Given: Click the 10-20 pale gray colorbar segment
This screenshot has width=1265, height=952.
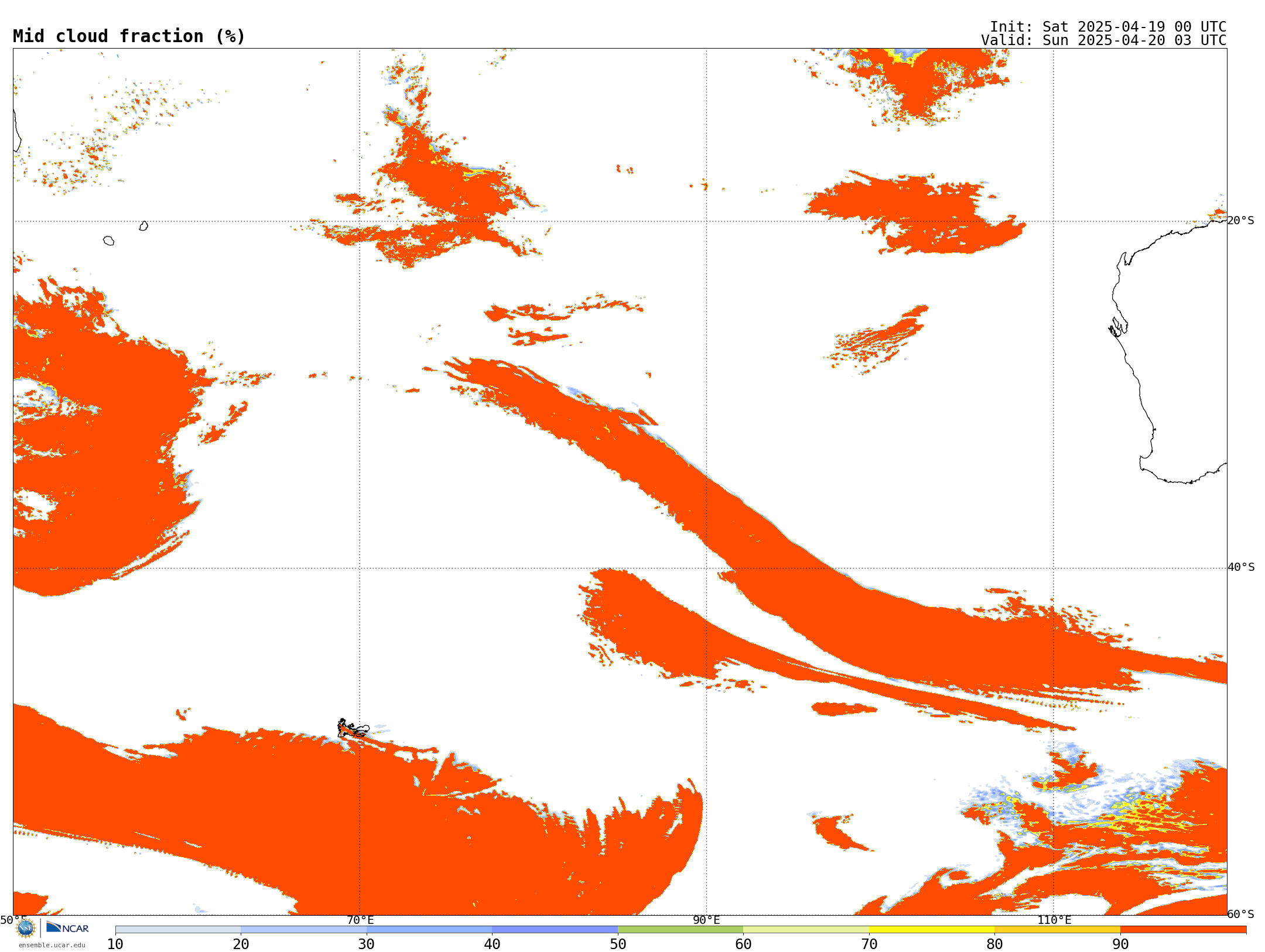Looking at the screenshot, I should pyautogui.click(x=178, y=930).
